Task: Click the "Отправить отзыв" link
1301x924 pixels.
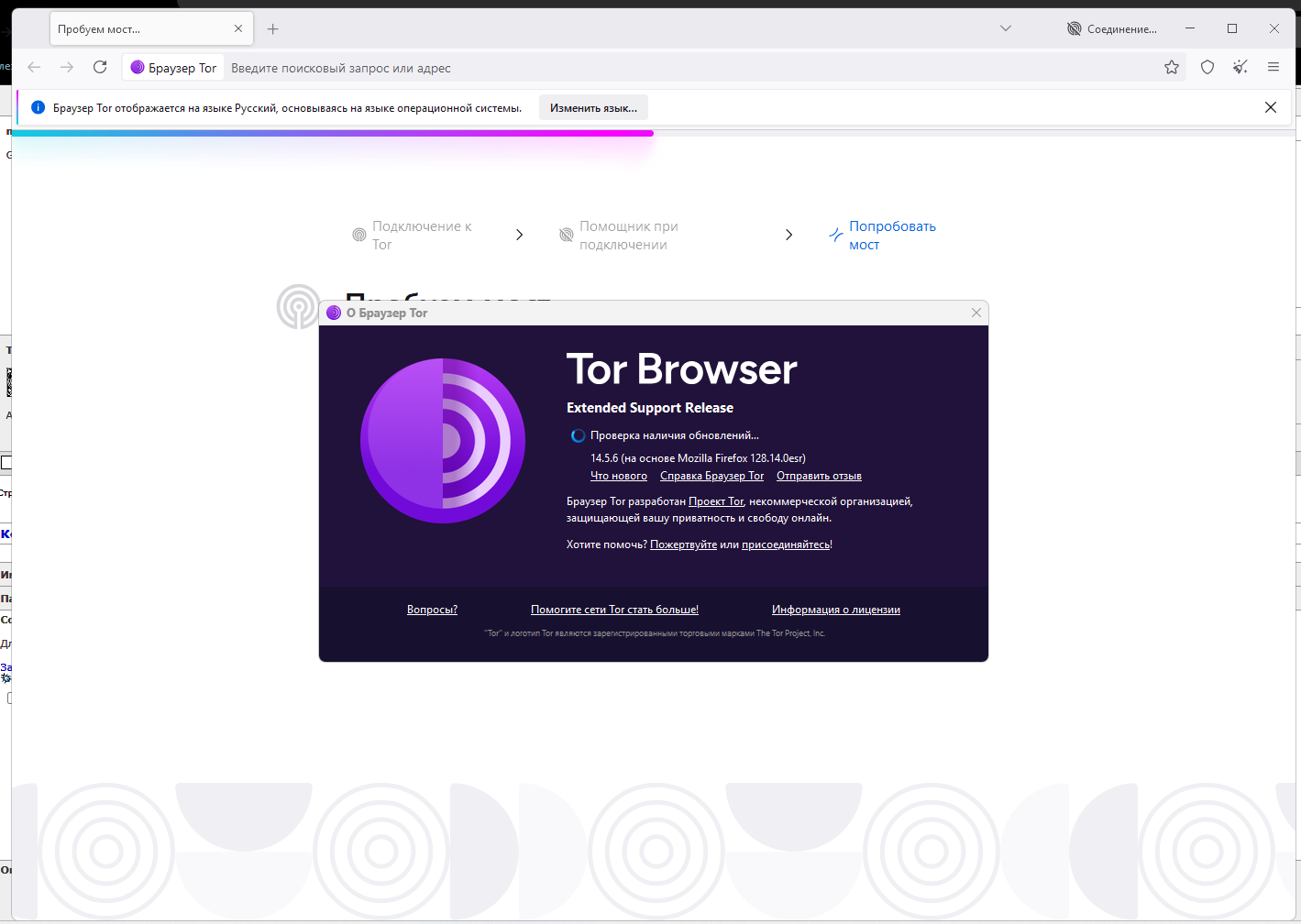Action: (819, 476)
